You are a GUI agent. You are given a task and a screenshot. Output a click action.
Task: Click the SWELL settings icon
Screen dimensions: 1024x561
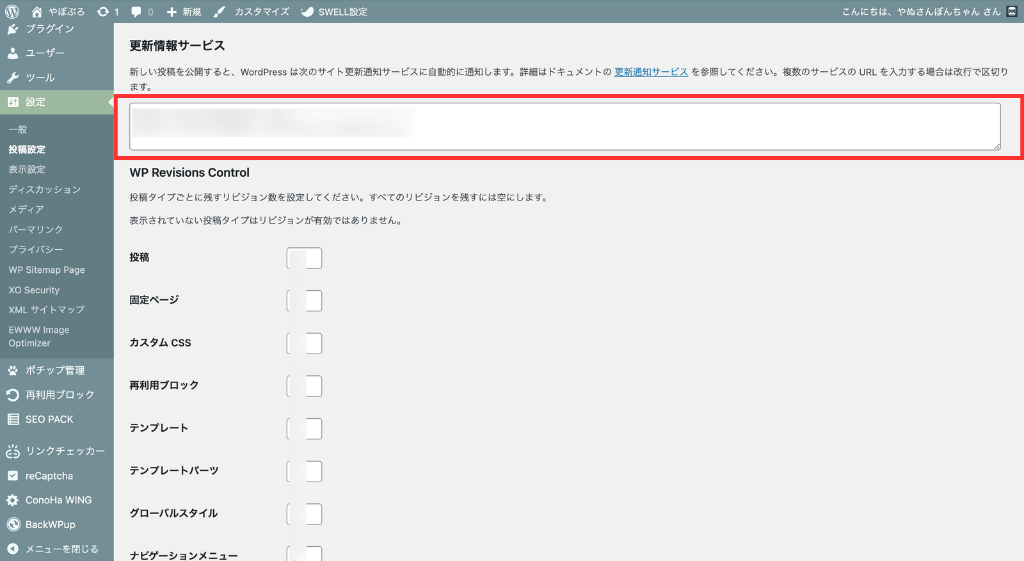pyautogui.click(x=307, y=12)
